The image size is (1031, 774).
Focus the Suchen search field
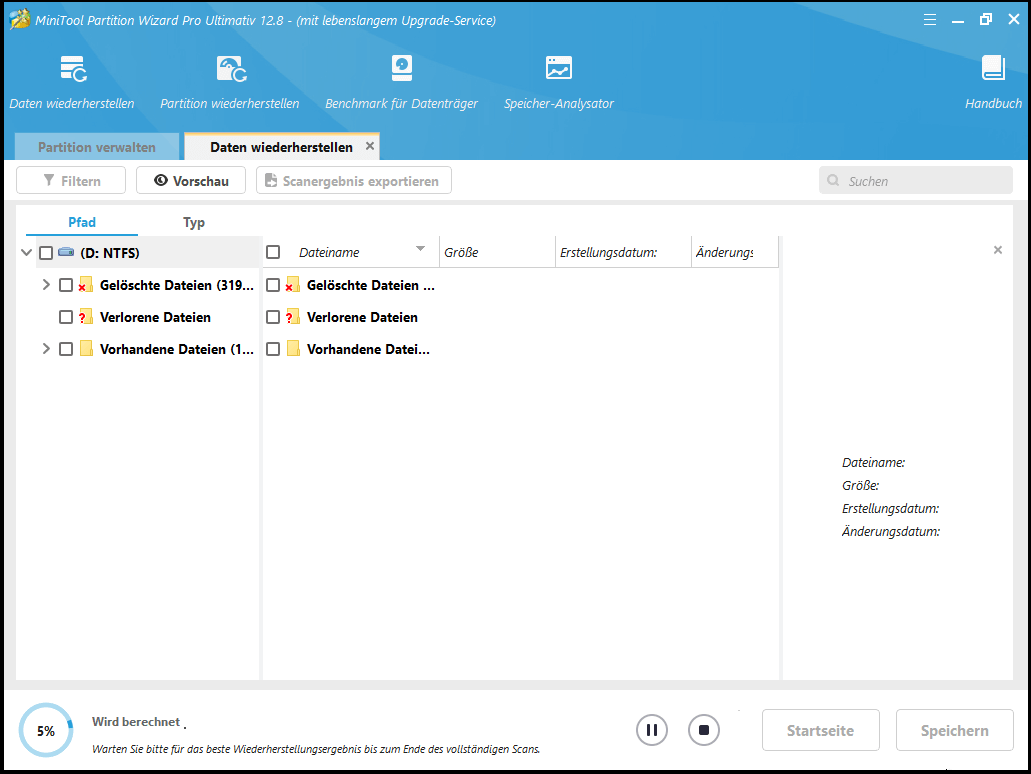click(916, 180)
